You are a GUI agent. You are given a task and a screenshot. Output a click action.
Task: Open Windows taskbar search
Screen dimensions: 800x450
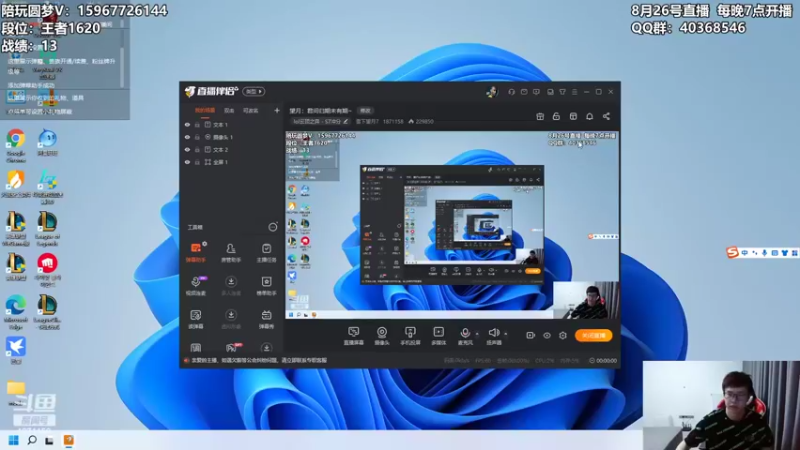coord(32,440)
